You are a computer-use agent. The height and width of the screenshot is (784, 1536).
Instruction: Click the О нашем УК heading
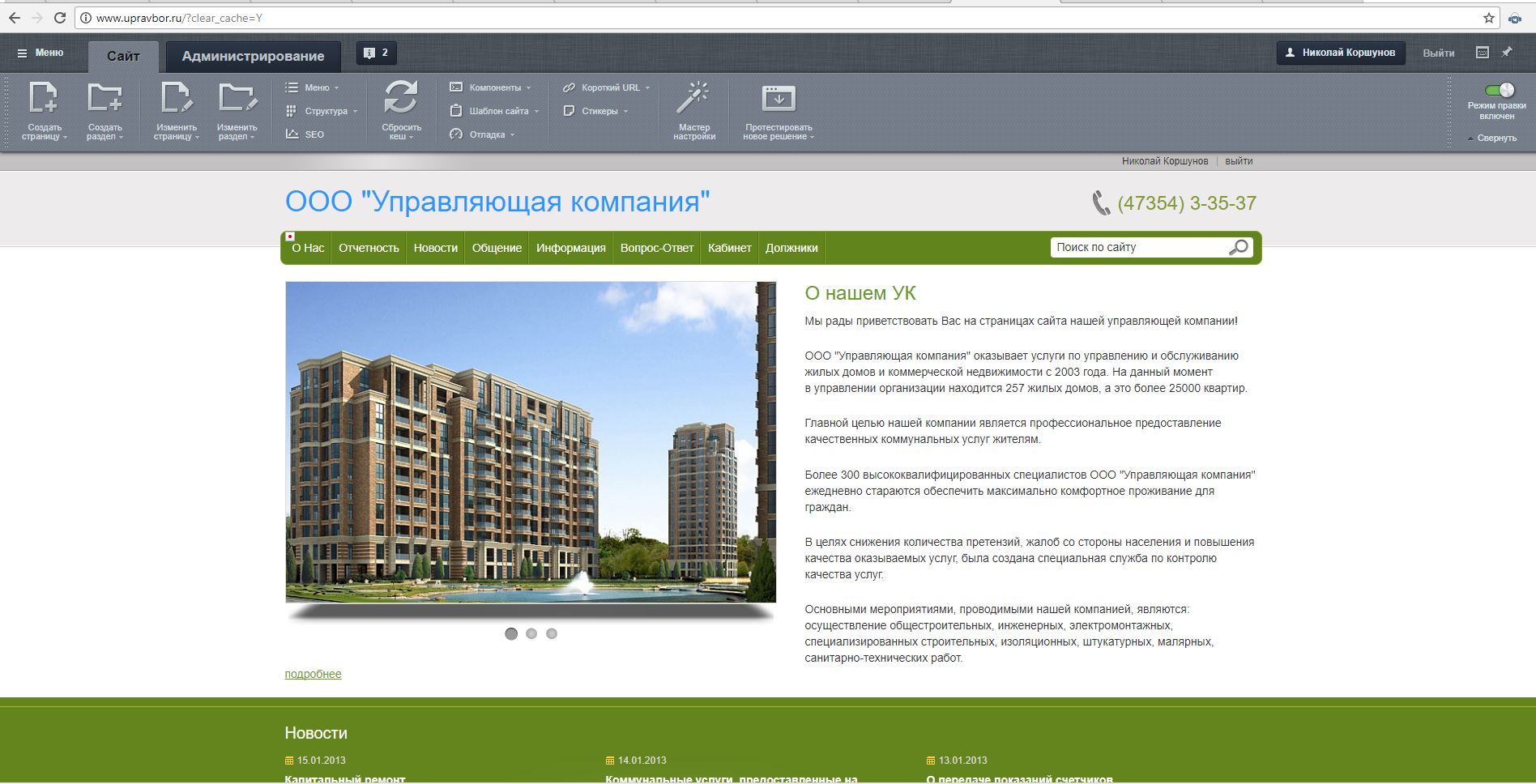pyautogui.click(x=860, y=293)
